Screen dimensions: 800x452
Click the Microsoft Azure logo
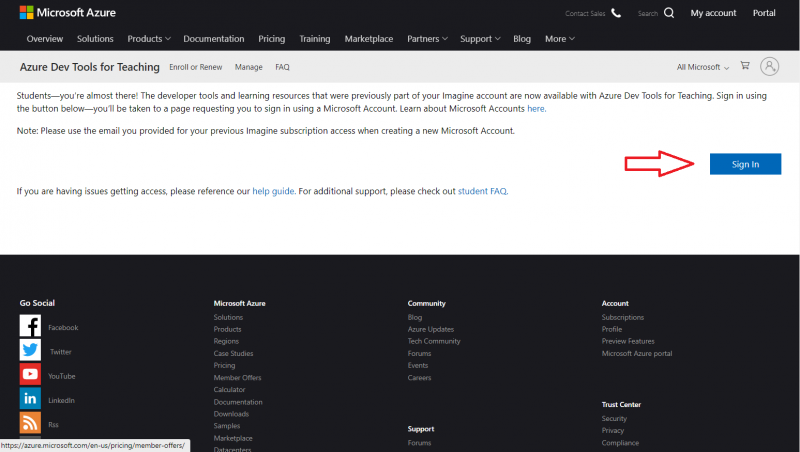pos(67,13)
